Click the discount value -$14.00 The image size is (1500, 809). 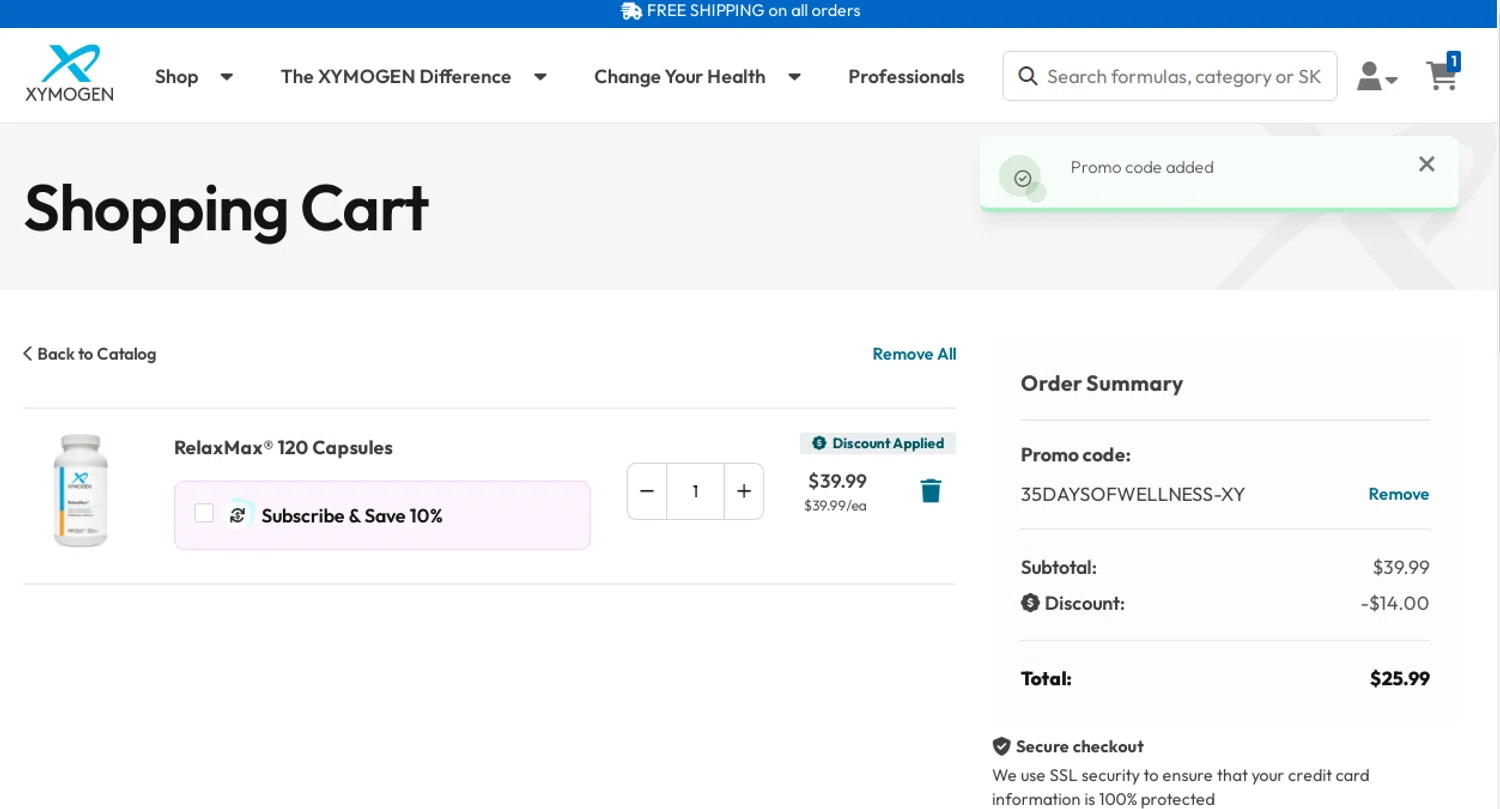(1394, 603)
